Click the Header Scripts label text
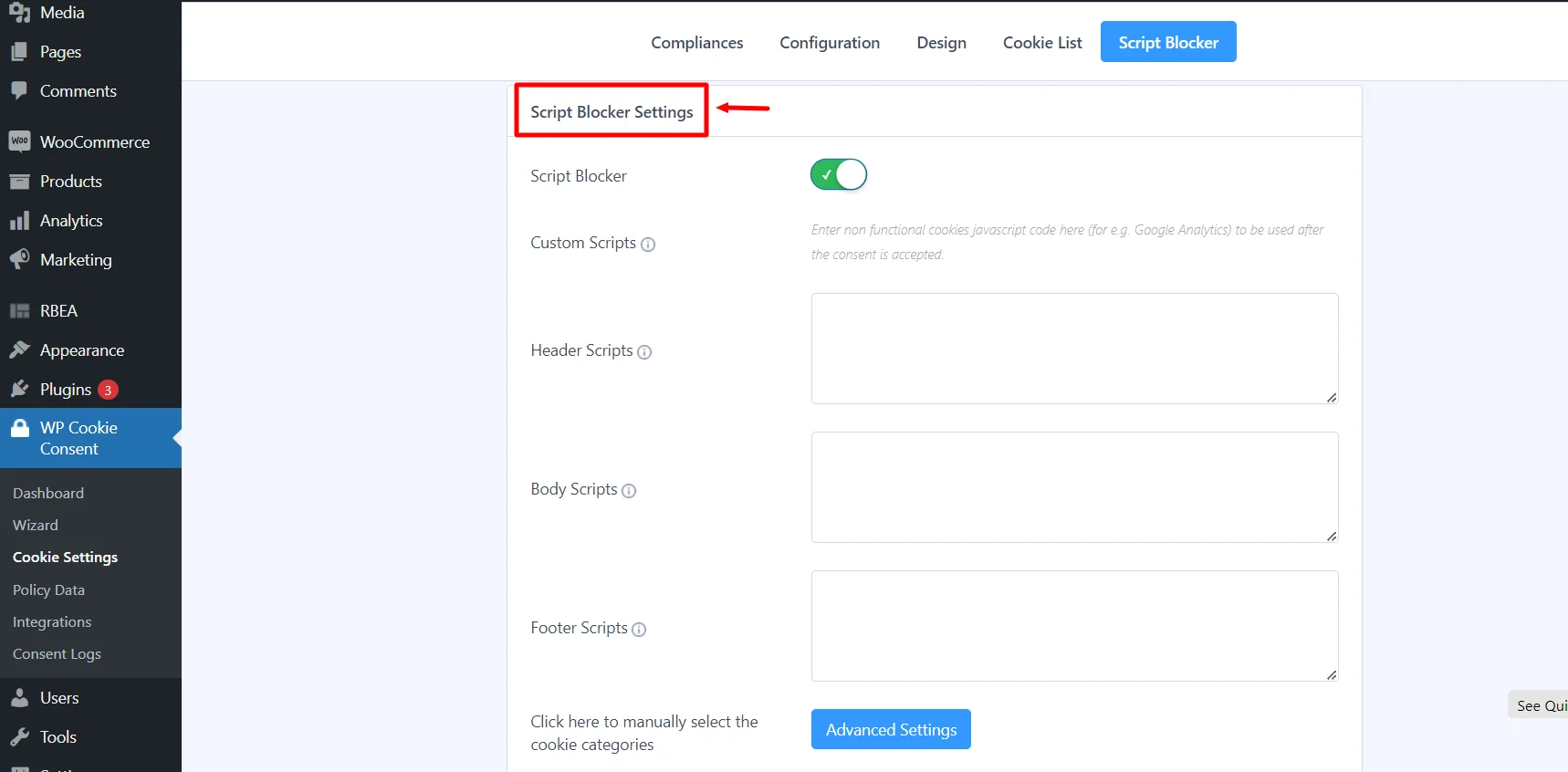The width and height of the screenshot is (1568, 772). pos(581,350)
